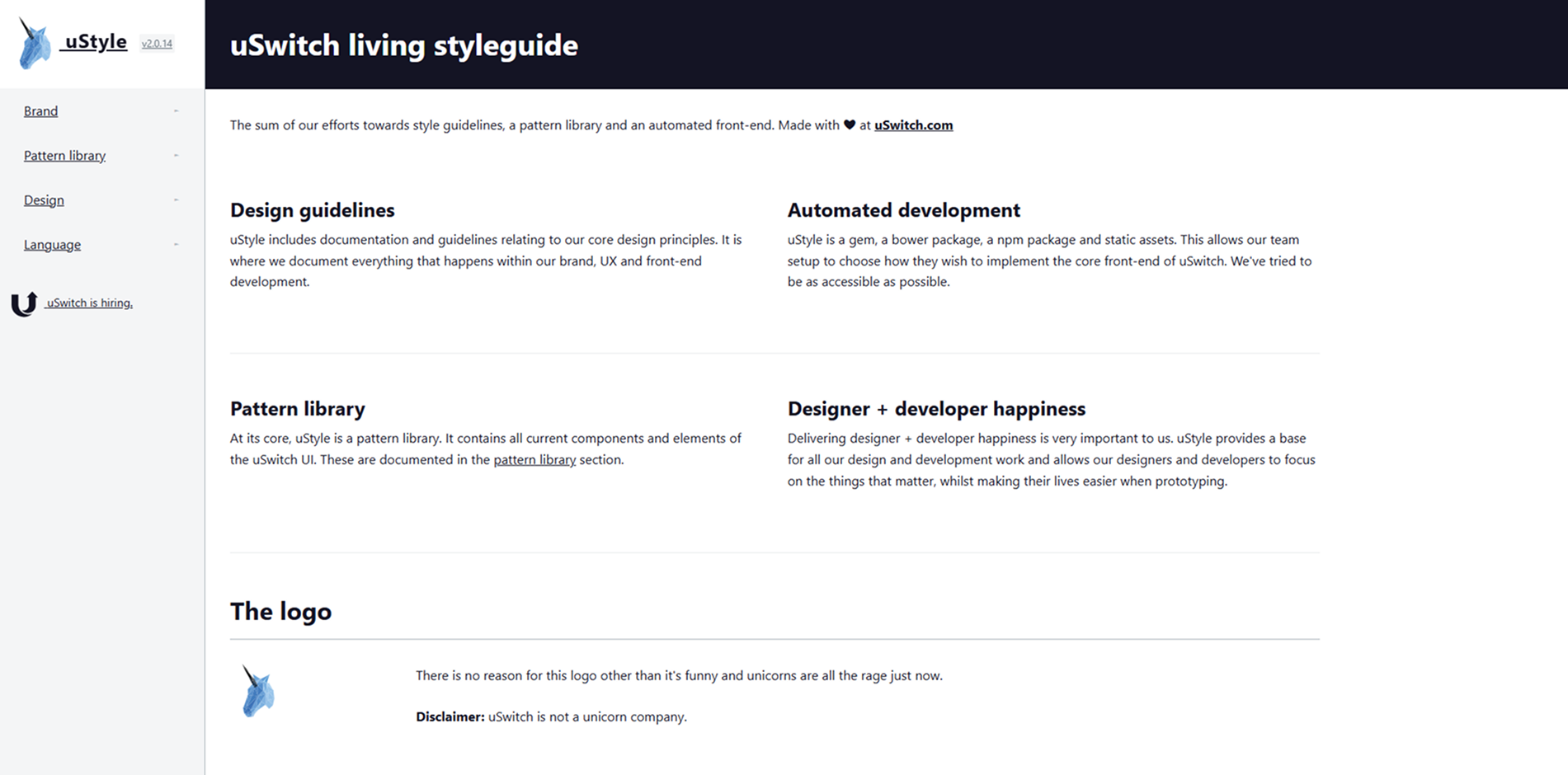The width and height of the screenshot is (1568, 775).
Task: Open the Brand menu item
Action: coord(40,110)
